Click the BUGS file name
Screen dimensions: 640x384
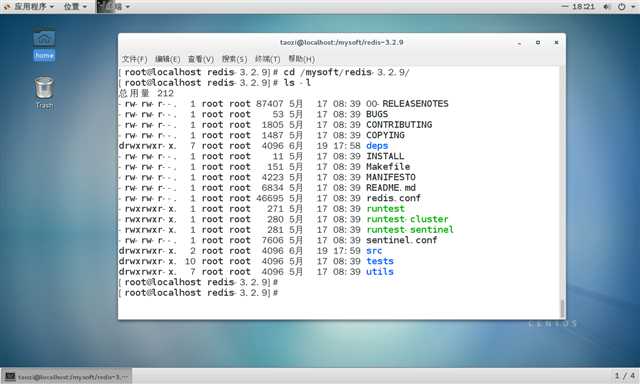coord(377,114)
